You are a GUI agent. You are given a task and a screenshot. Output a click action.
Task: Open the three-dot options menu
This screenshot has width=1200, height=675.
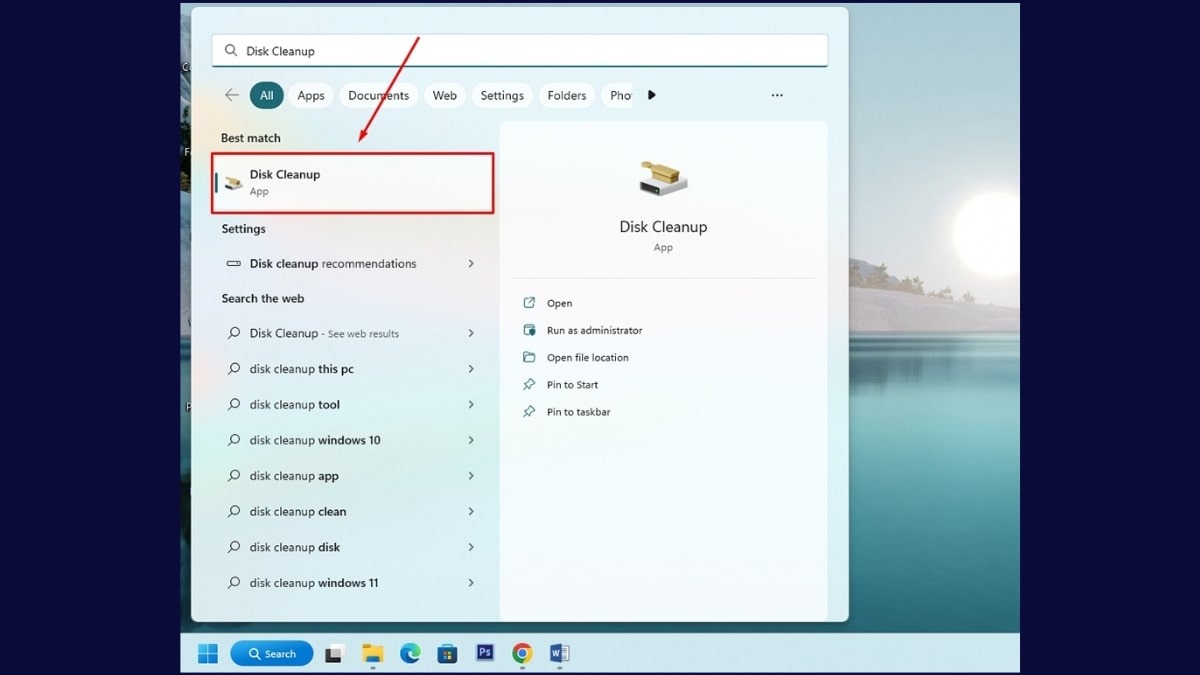[777, 95]
